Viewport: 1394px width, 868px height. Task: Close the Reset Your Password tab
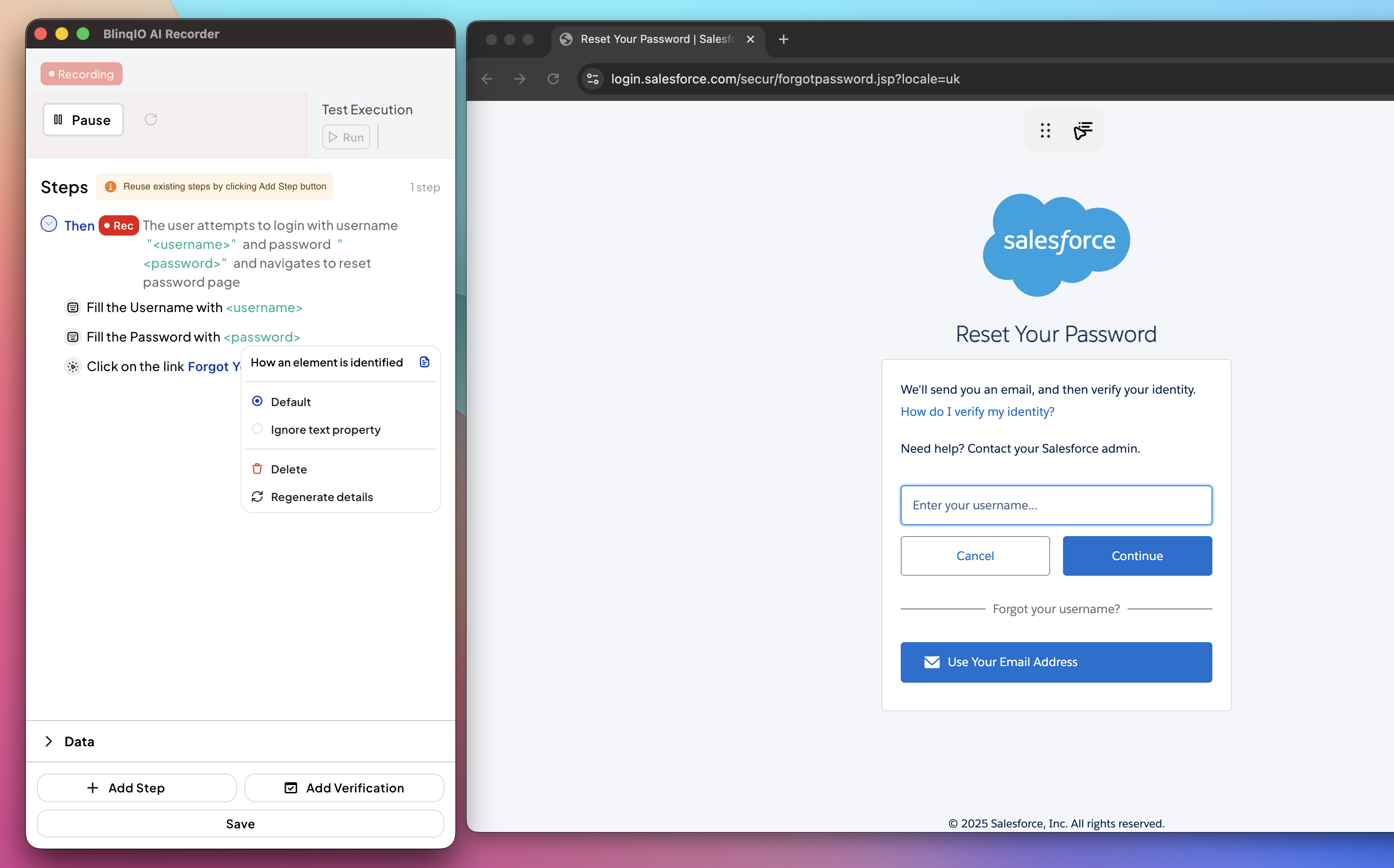(750, 39)
